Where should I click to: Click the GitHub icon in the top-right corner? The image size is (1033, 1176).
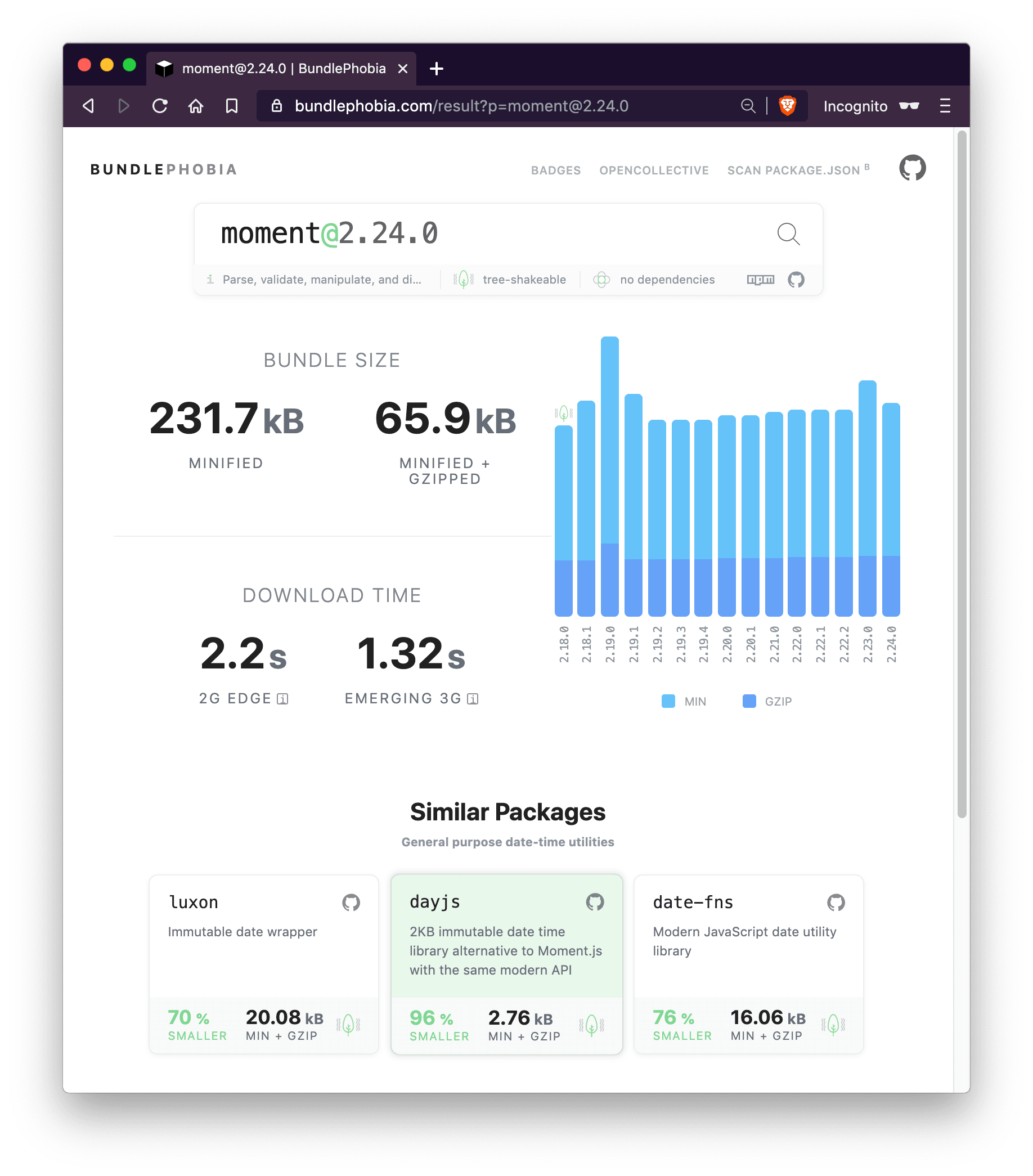913,169
